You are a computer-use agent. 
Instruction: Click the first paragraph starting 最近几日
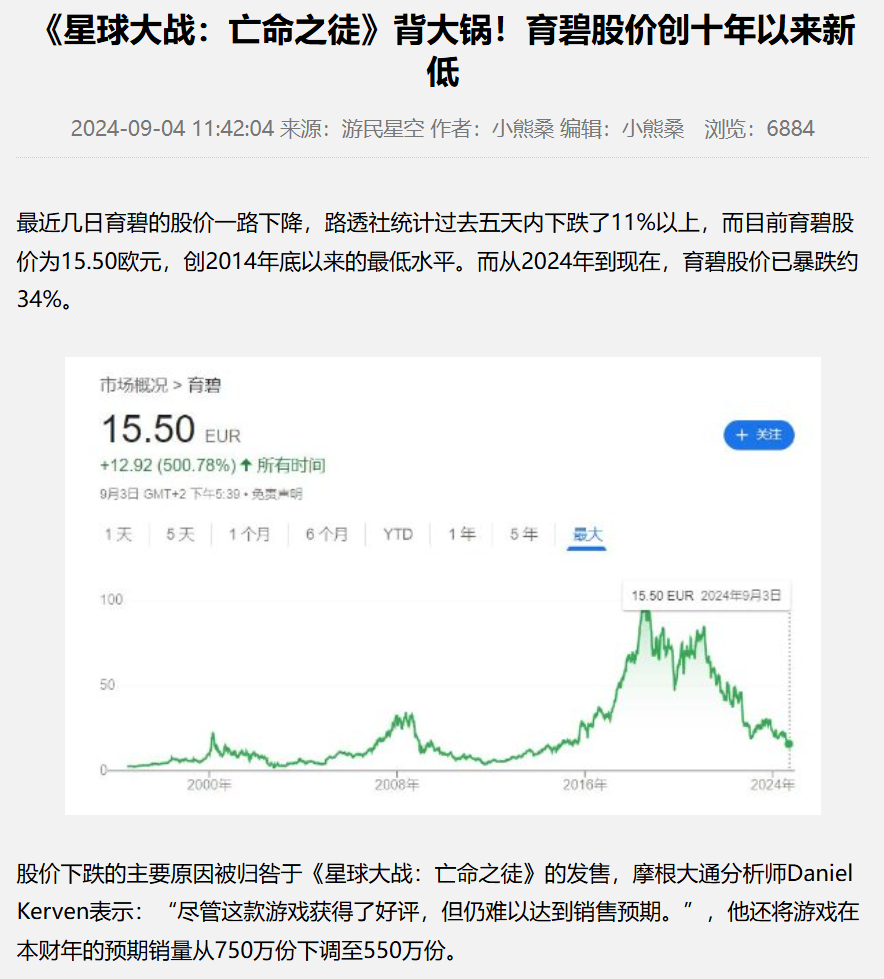click(x=437, y=261)
